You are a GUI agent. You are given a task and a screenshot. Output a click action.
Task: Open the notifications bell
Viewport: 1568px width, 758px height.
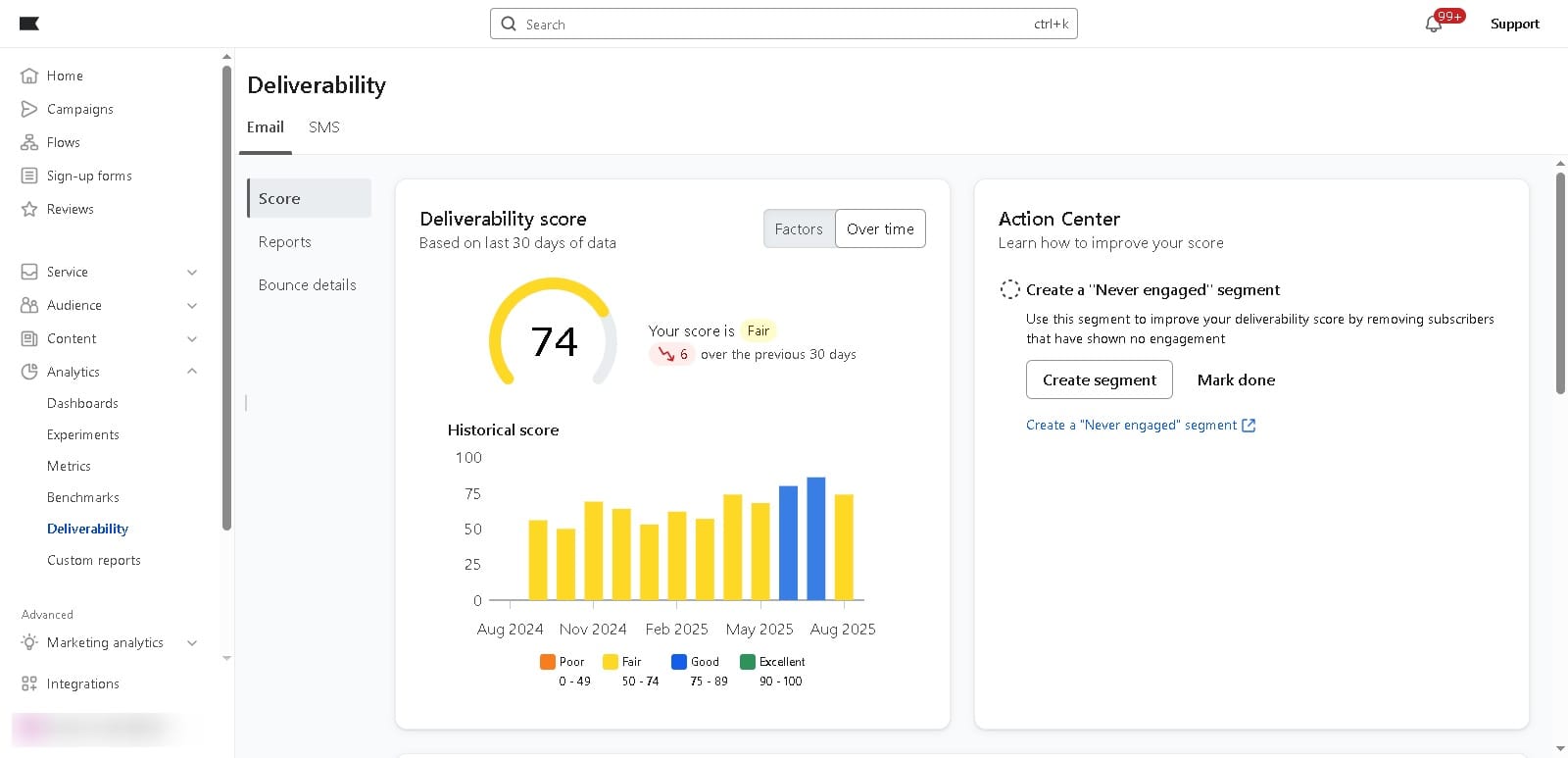click(x=1434, y=24)
